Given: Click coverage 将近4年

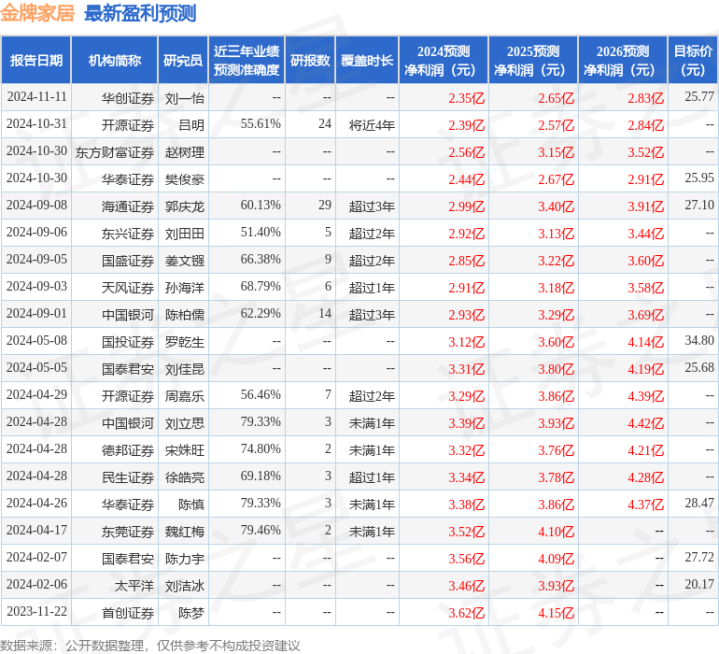Looking at the screenshot, I should pyautogui.click(x=371, y=125).
